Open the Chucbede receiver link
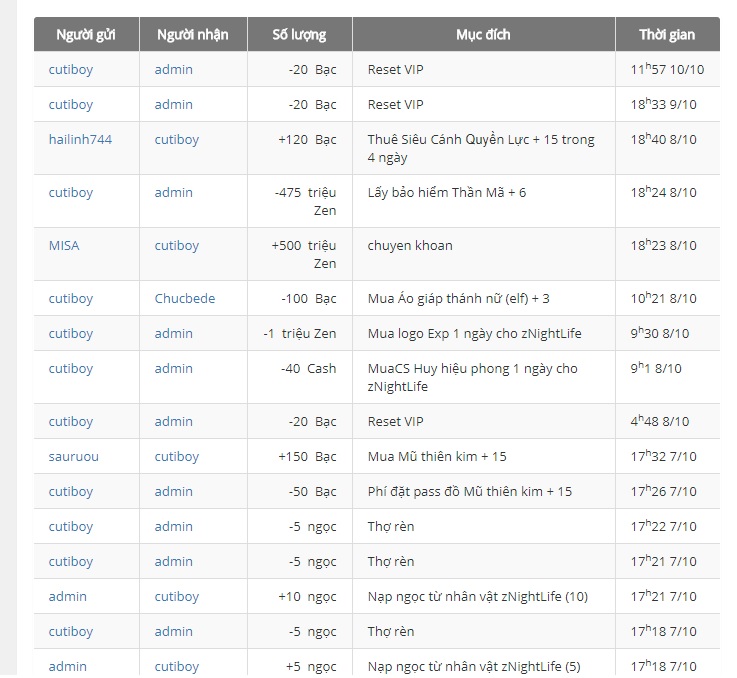The width and height of the screenshot is (737, 678). point(184,299)
